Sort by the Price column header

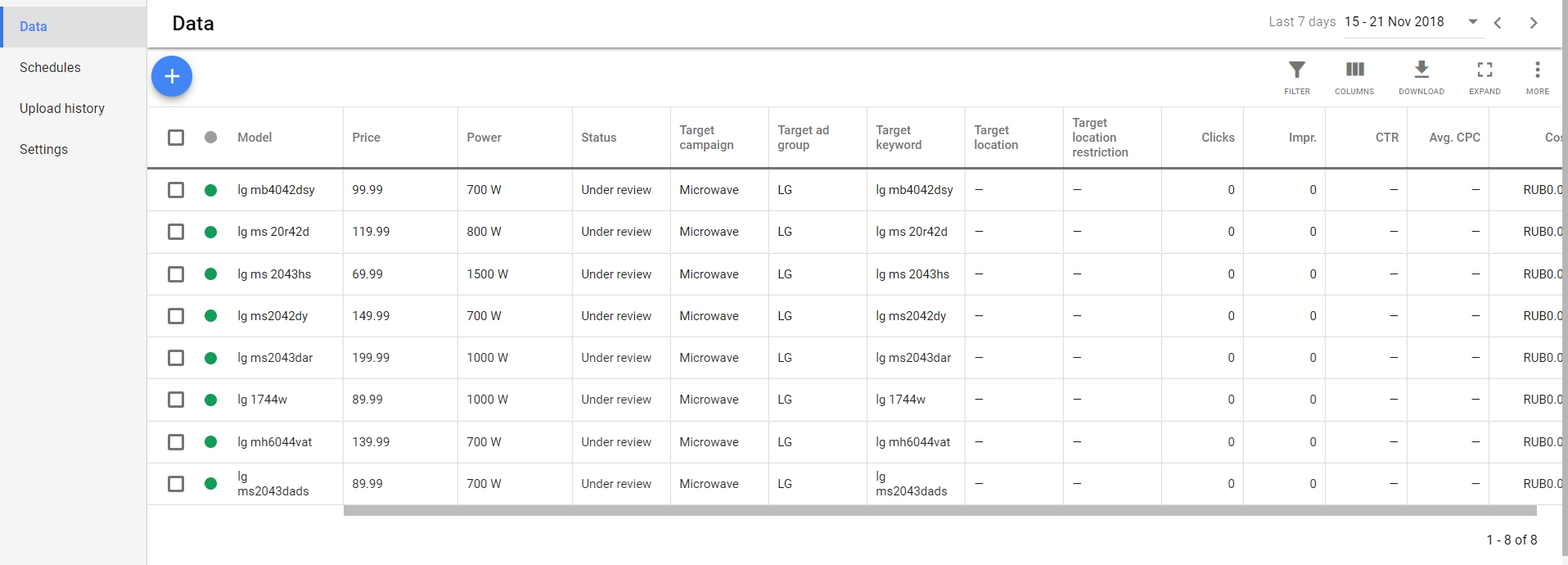[366, 138]
